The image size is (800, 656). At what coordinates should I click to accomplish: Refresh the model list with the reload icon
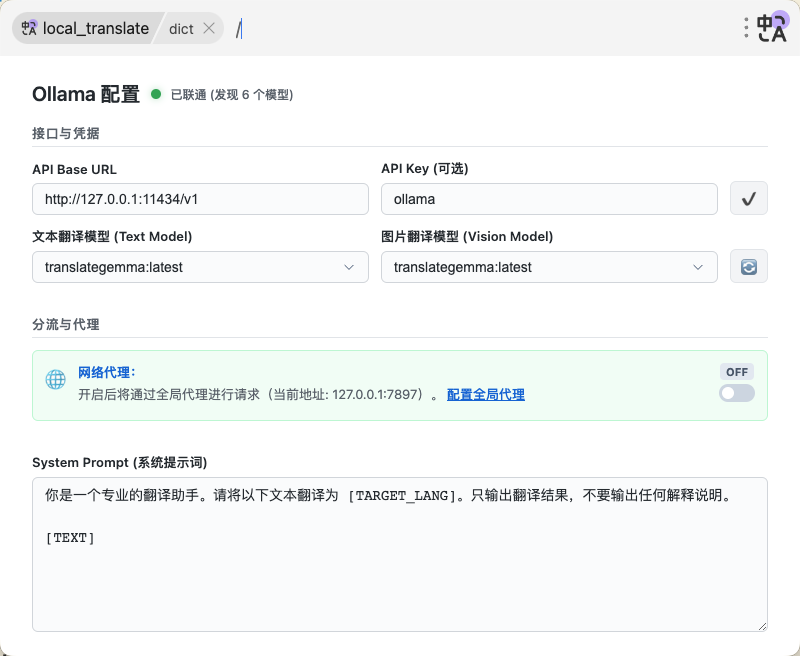[x=748, y=267]
